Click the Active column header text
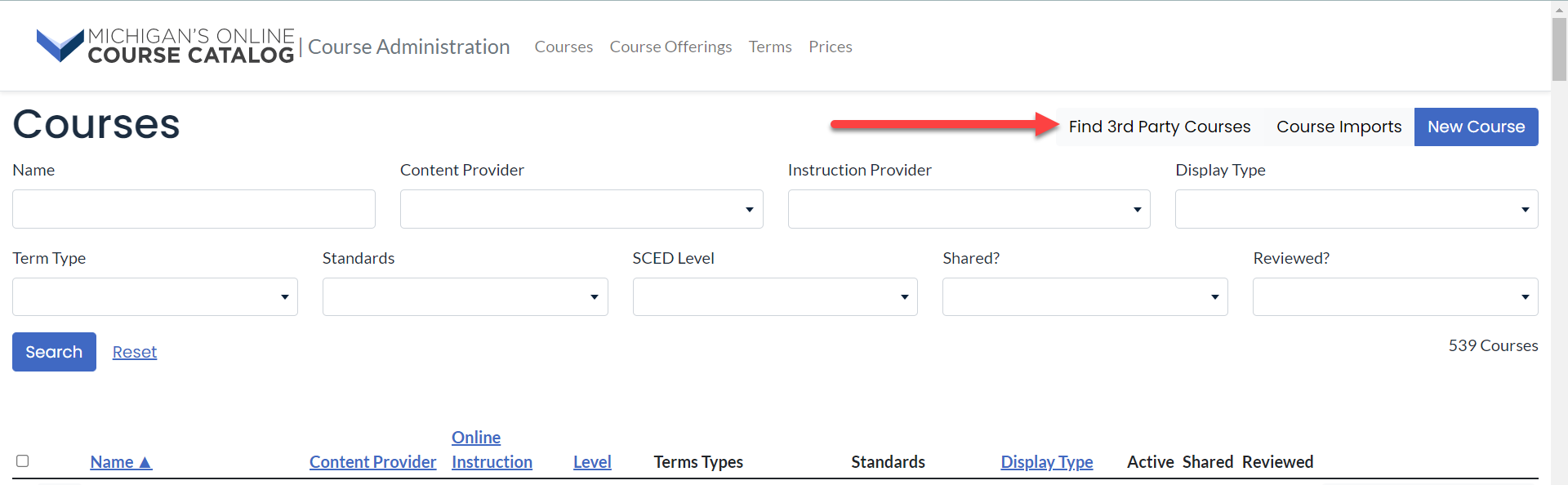Screen dimensions: 1568x485 pyautogui.click(x=1151, y=462)
